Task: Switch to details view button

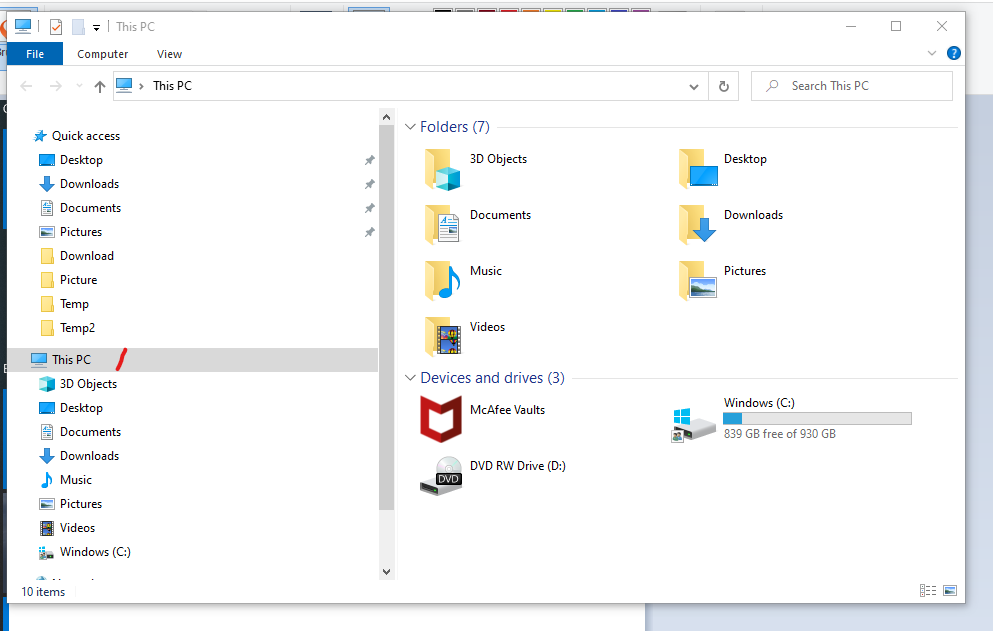Action: pos(927,591)
